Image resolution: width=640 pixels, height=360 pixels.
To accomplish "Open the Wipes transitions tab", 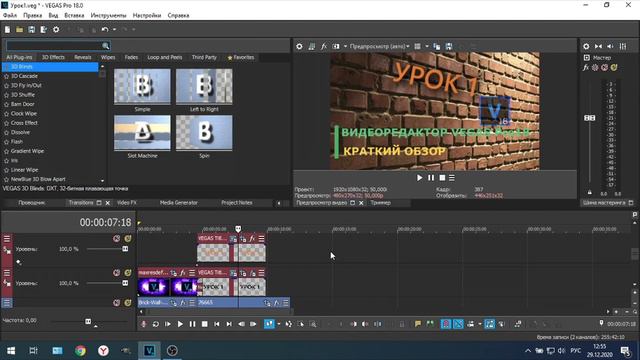I will (108, 57).
